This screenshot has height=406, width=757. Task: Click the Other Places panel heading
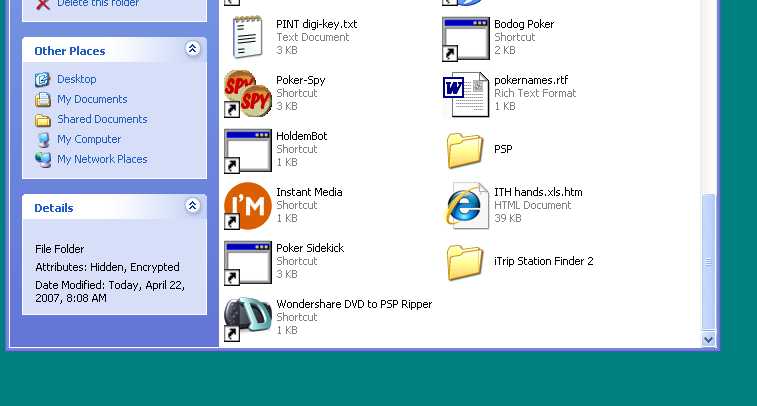[x=70, y=51]
